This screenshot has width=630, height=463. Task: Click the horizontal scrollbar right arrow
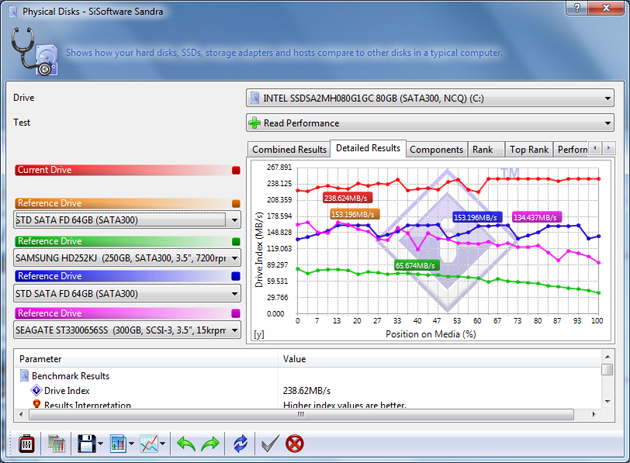tap(593, 414)
